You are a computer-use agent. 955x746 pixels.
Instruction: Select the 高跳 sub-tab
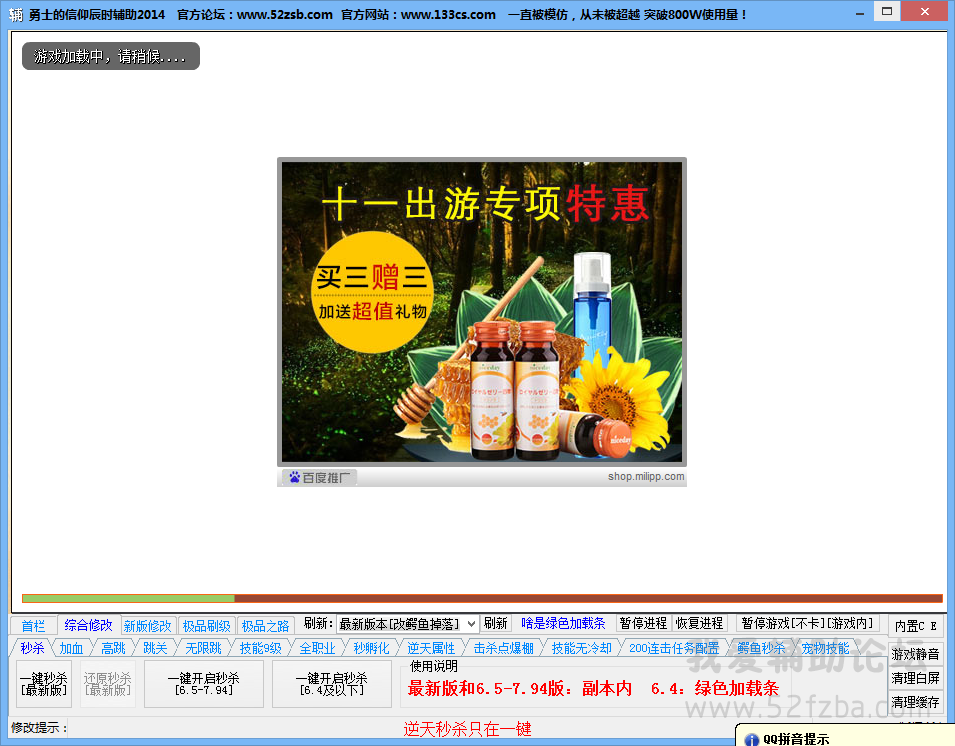(x=113, y=648)
